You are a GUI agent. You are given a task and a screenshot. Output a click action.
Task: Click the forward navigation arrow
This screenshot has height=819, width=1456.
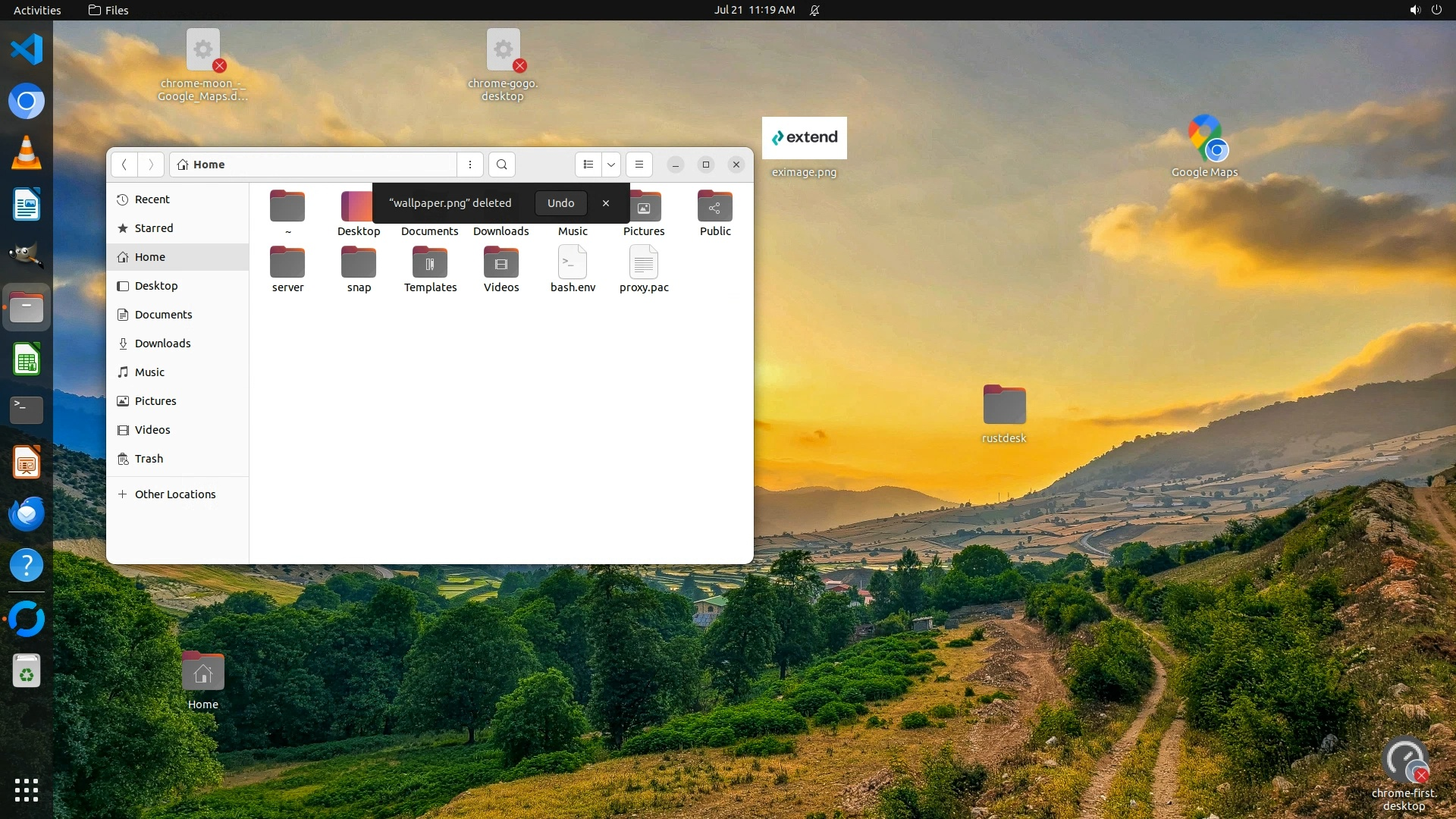point(151,165)
